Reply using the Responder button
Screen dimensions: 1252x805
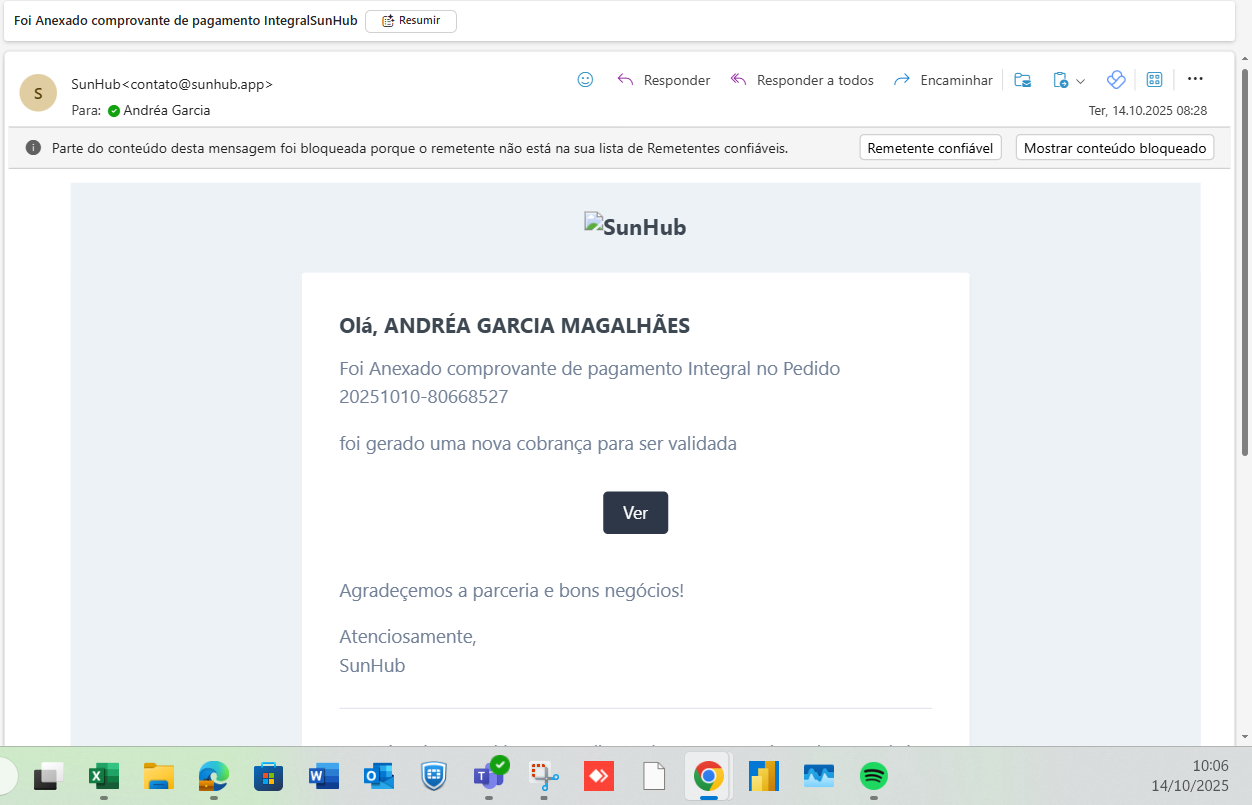pos(664,80)
